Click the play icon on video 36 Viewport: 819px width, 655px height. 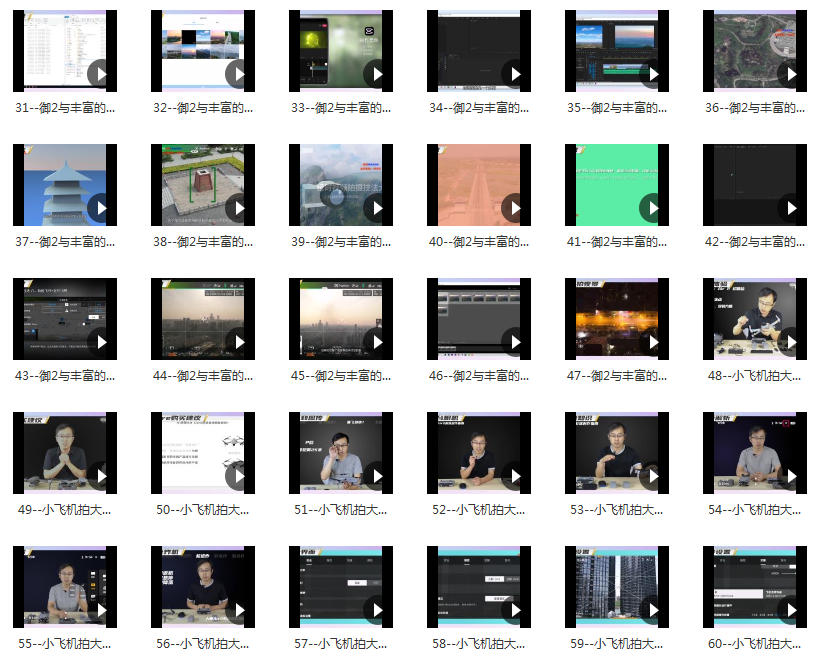tap(790, 74)
